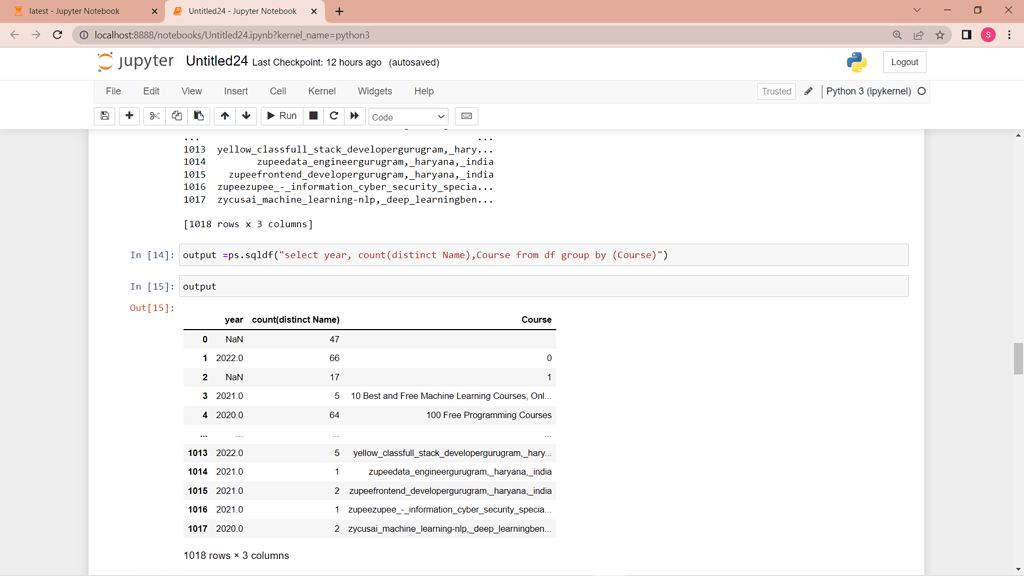Image resolution: width=1024 pixels, height=576 pixels.
Task: Save the notebook using the save icon
Action: click(x=104, y=115)
